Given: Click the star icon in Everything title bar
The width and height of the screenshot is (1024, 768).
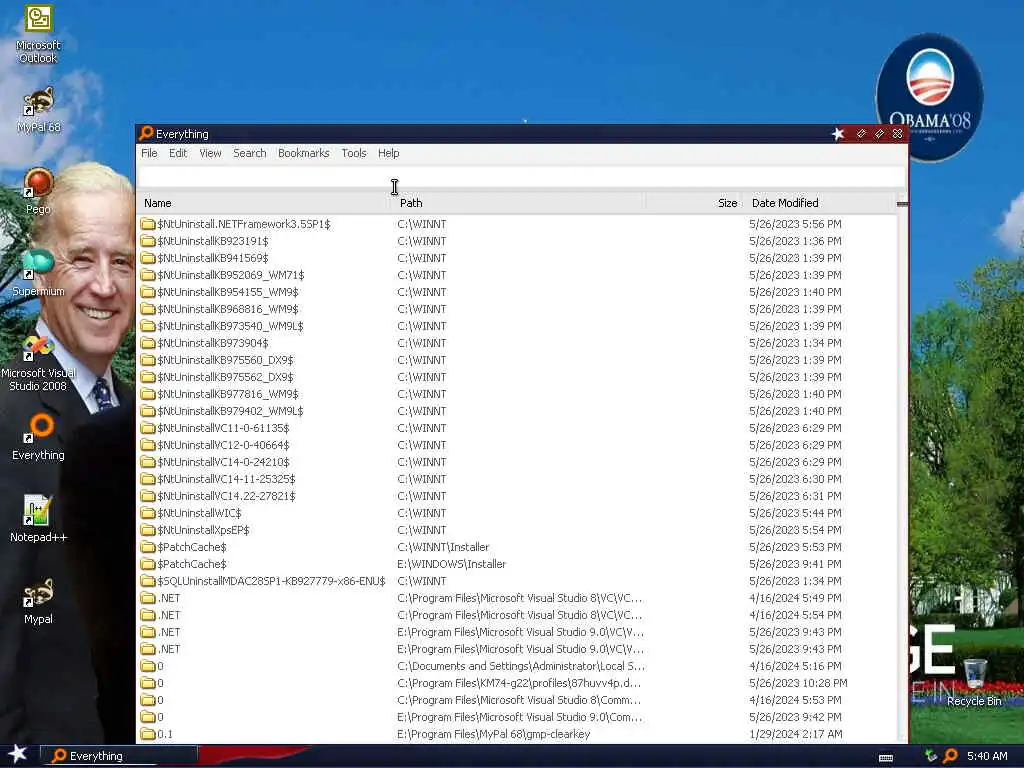Looking at the screenshot, I should [838, 134].
